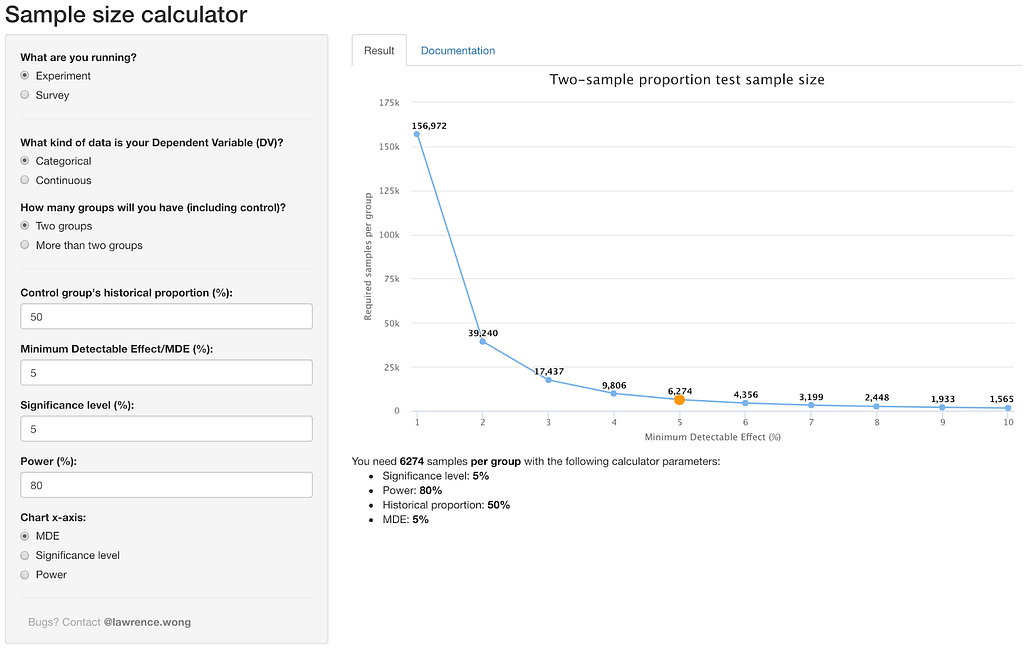Set chart x-axis to MDE

pyautogui.click(x=25, y=536)
